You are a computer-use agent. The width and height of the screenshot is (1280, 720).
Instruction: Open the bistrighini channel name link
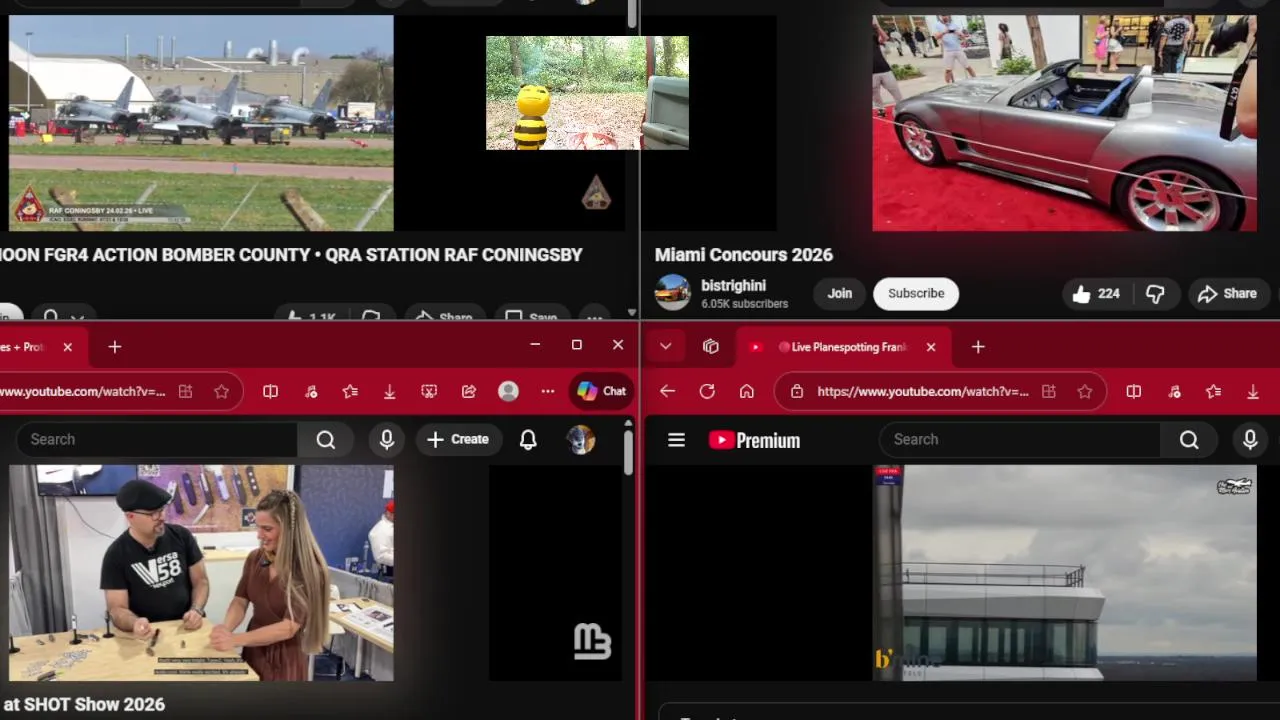coord(733,286)
